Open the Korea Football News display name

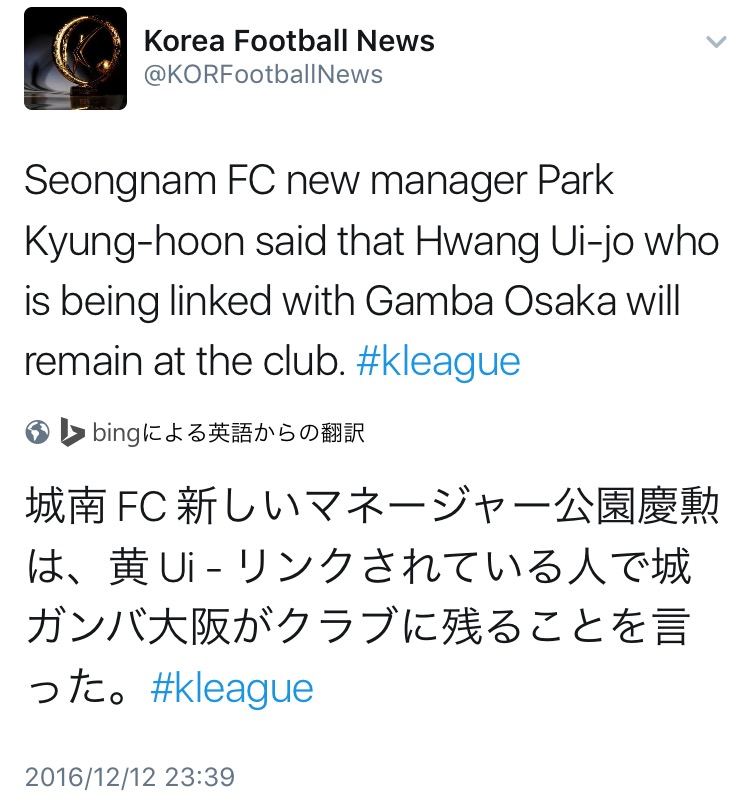(x=289, y=41)
